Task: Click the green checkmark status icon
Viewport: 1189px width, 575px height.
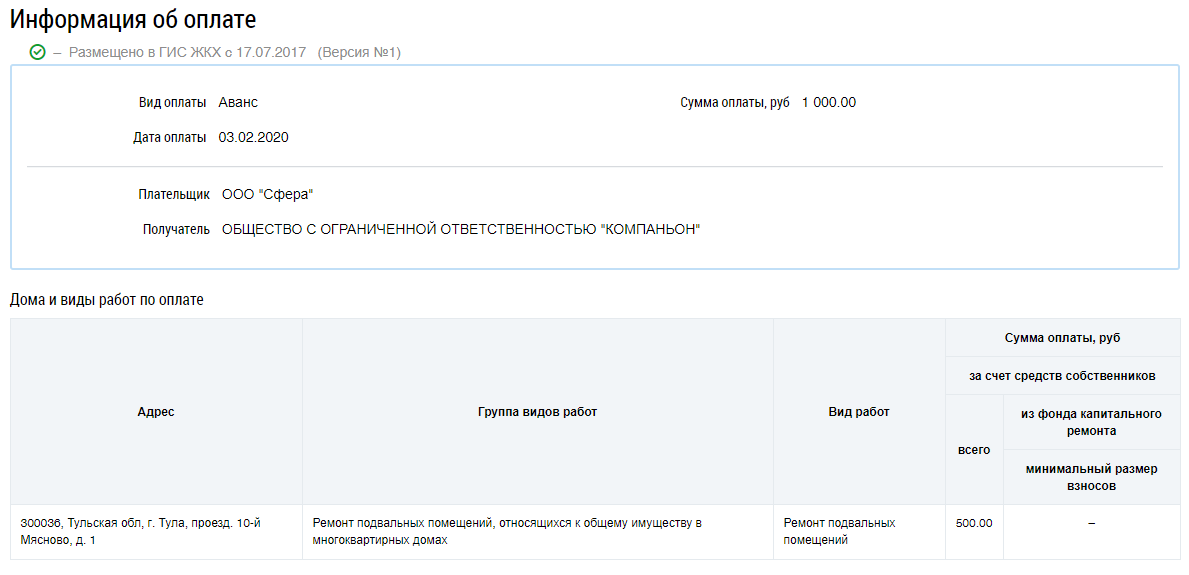Action: pos(38,52)
